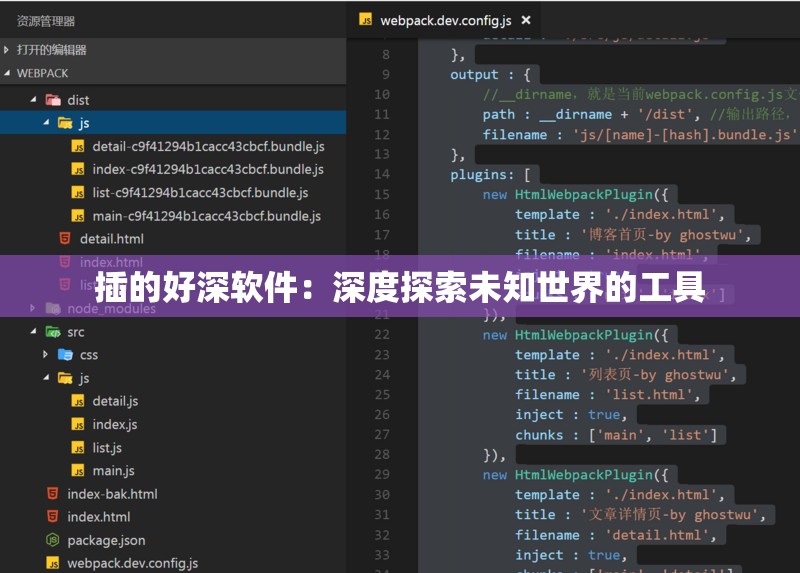Open index.js in src js folder
This screenshot has height=573, width=800.
[x=115, y=425]
